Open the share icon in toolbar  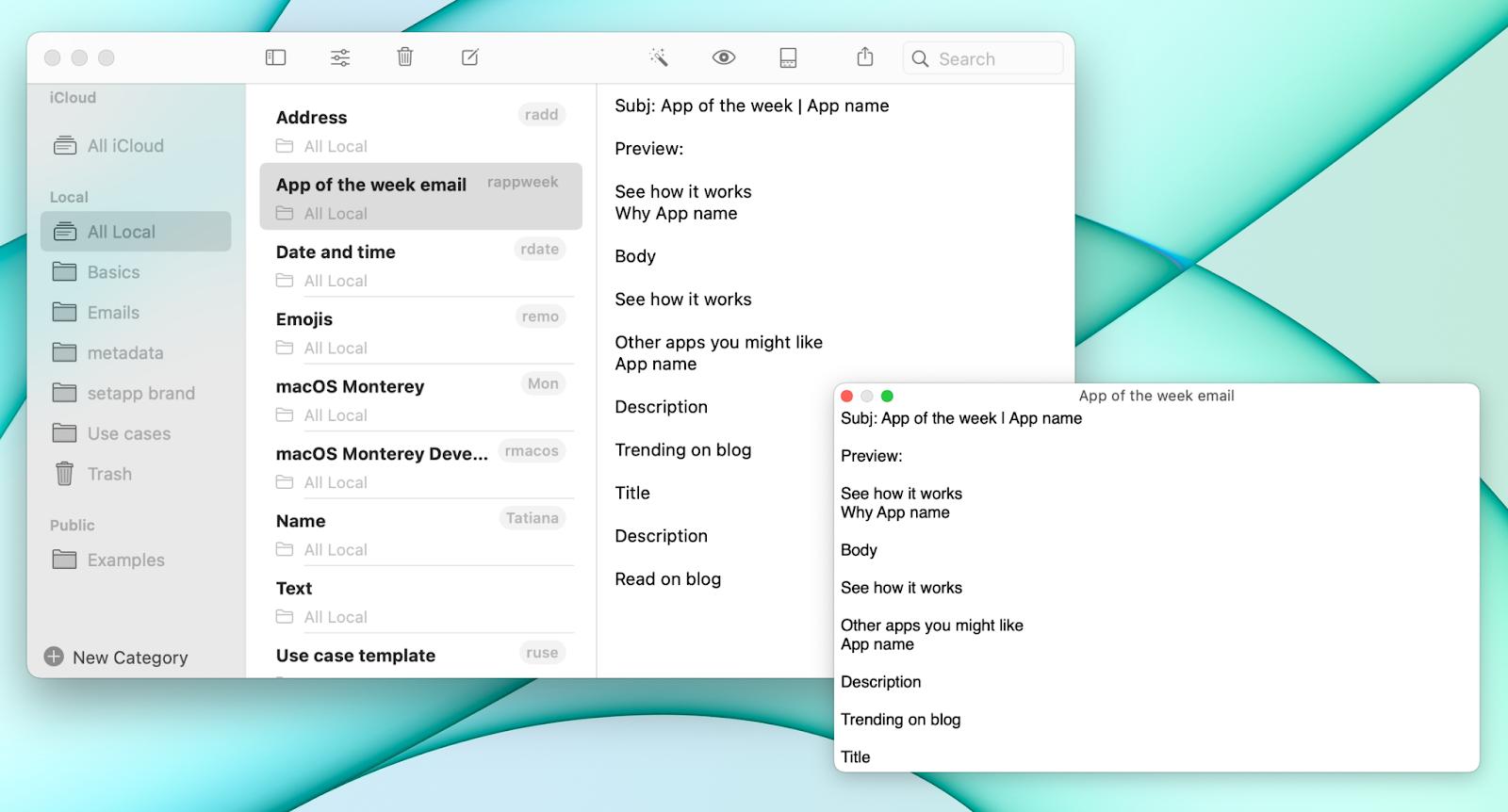tap(865, 57)
